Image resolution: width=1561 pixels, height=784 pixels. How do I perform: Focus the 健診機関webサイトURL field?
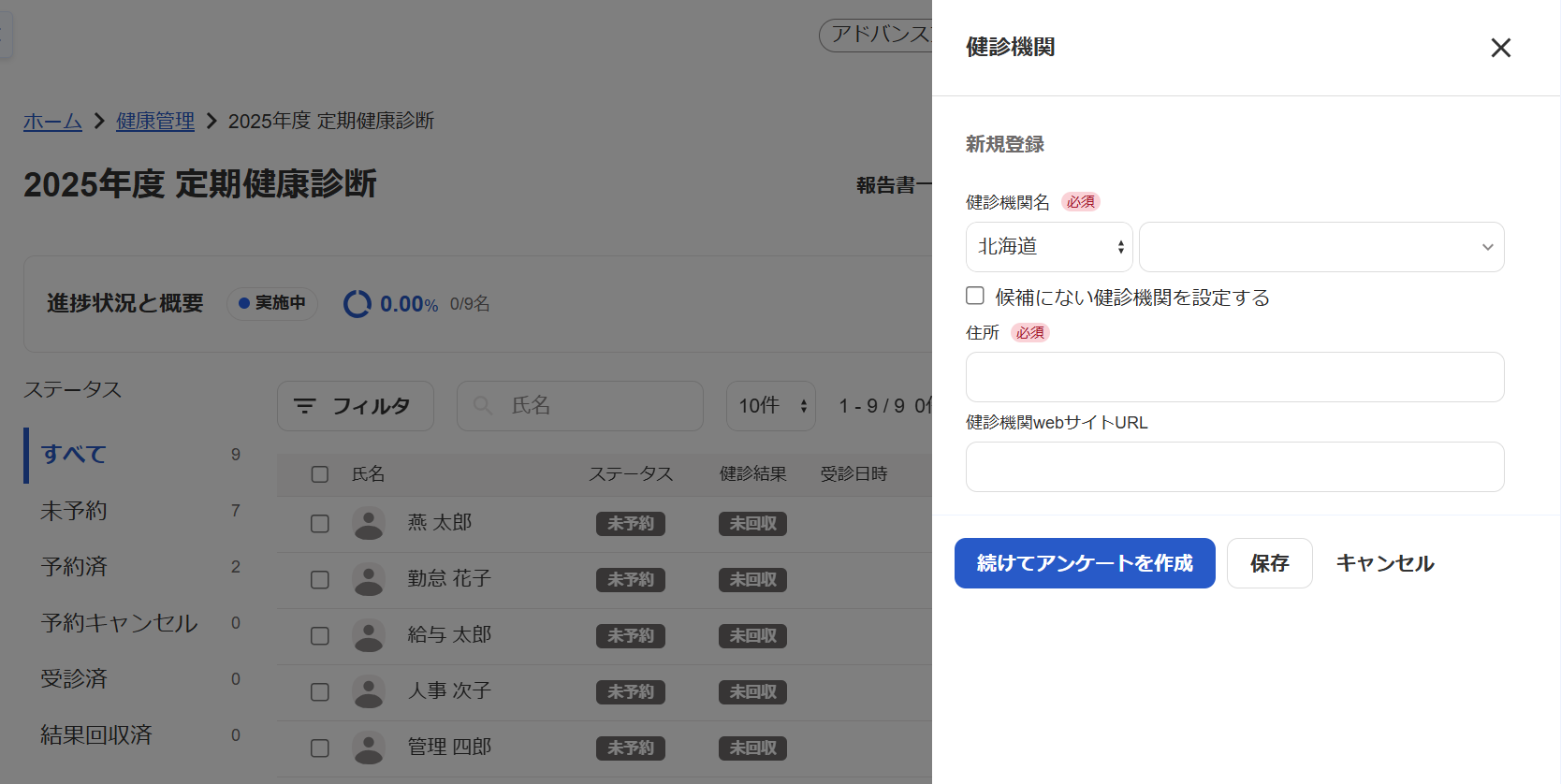point(1234,467)
